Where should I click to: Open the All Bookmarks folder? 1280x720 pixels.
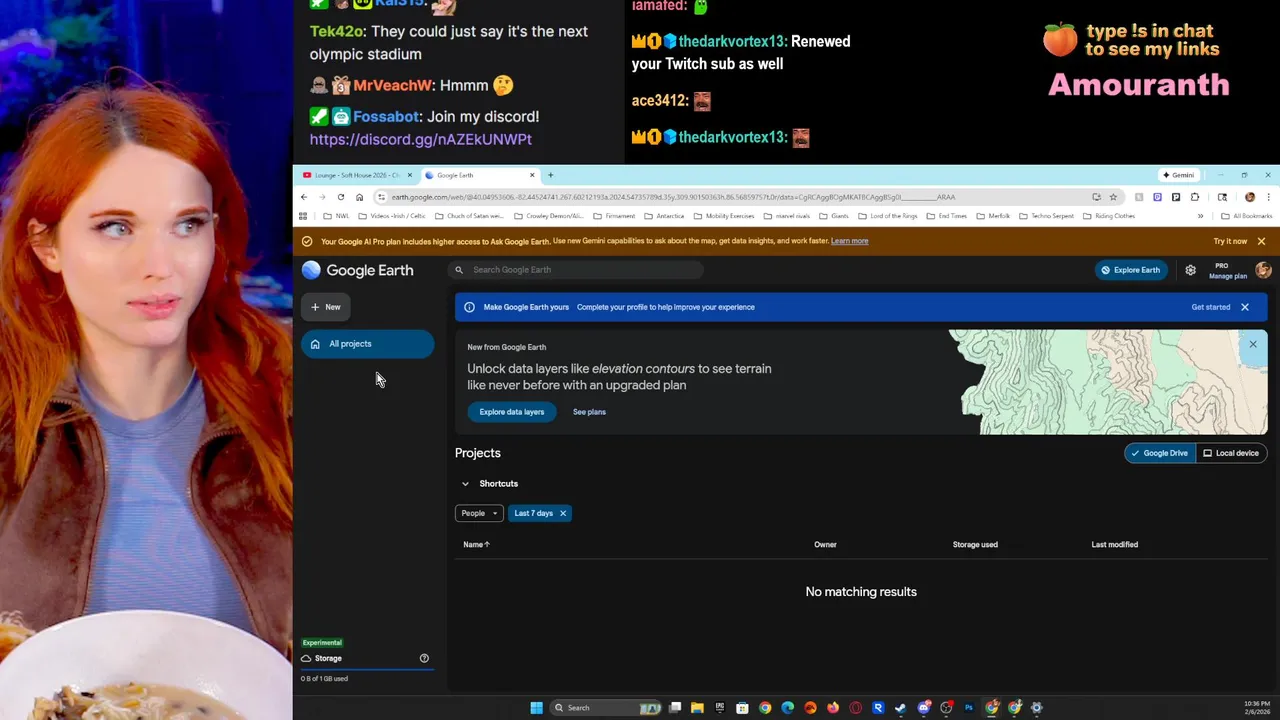pos(1246,216)
